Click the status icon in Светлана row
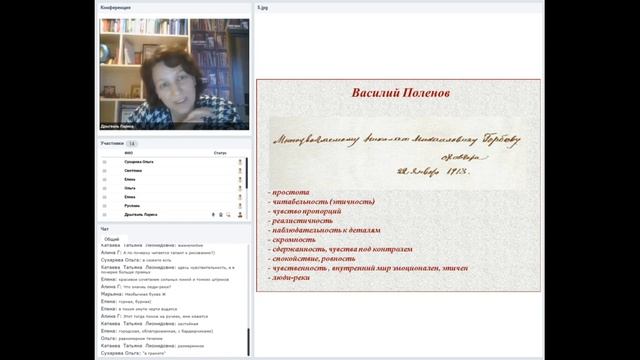 click(x=240, y=171)
